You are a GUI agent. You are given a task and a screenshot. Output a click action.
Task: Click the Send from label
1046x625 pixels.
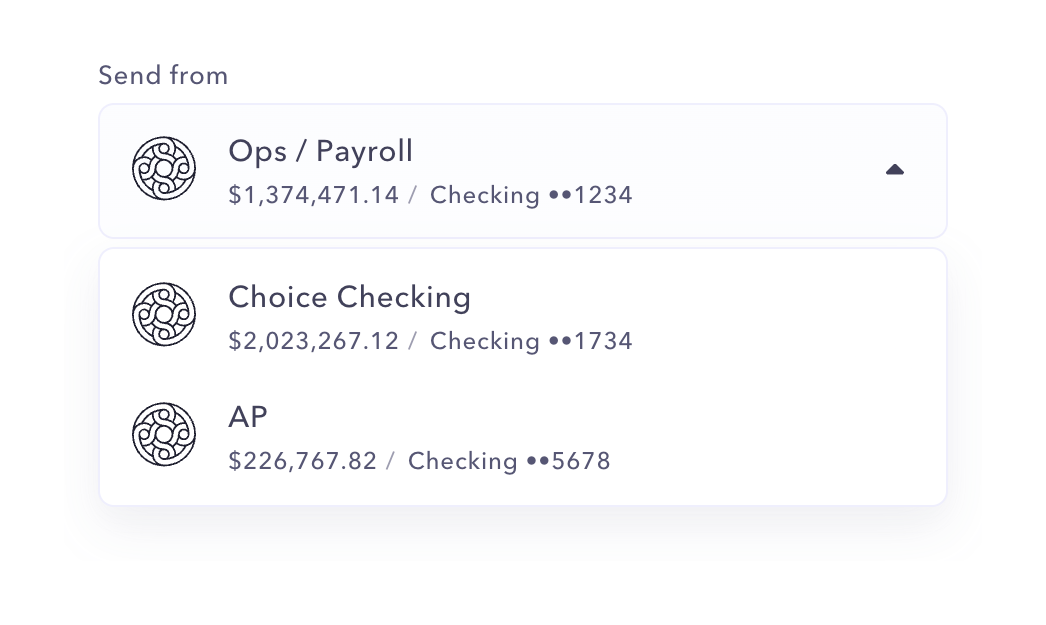[162, 75]
